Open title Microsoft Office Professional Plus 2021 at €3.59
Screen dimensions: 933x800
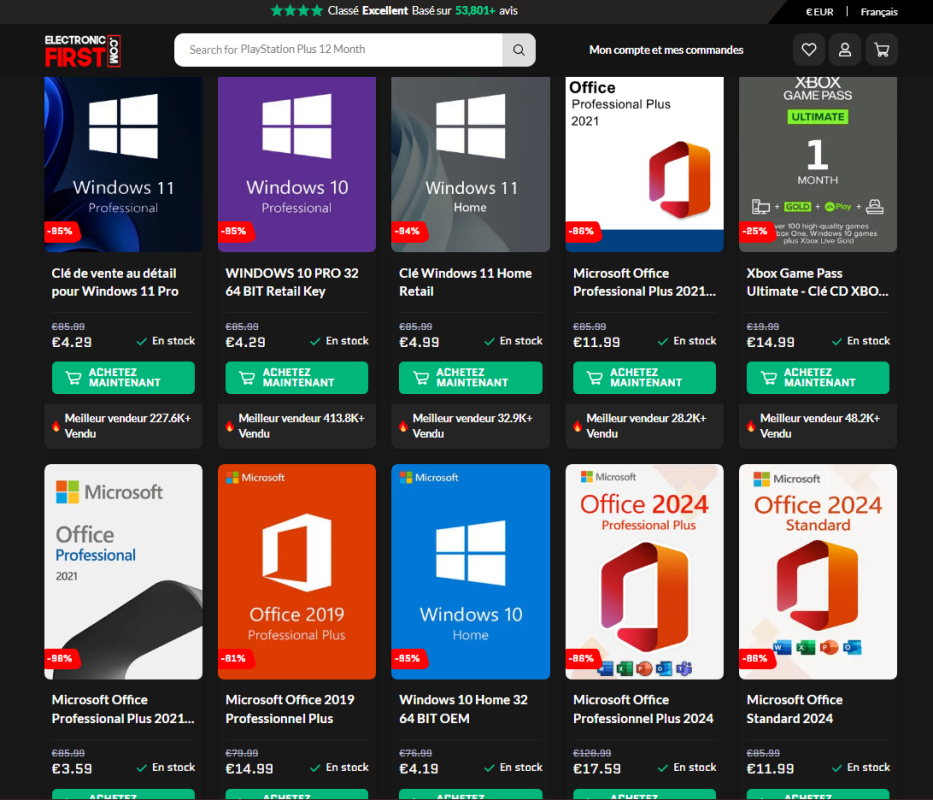point(123,709)
